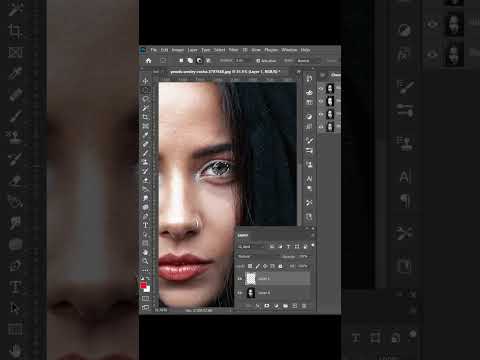Toggle second channel row visibility eye

coord(321,101)
